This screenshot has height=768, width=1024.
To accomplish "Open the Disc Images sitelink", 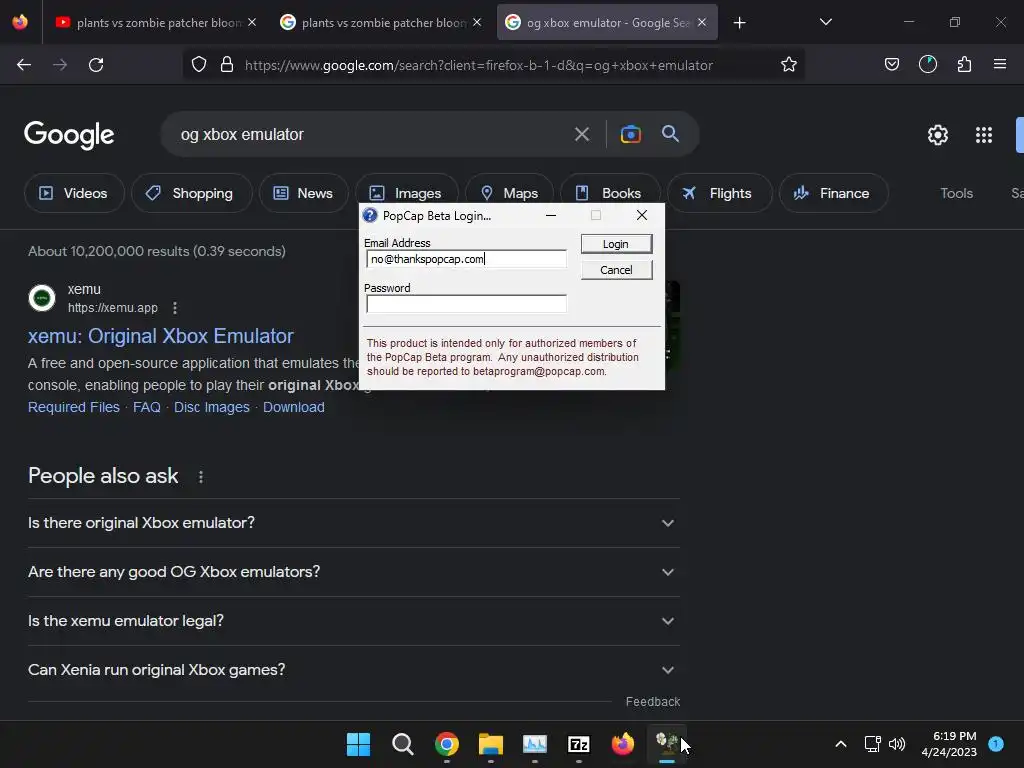I will (x=212, y=408).
